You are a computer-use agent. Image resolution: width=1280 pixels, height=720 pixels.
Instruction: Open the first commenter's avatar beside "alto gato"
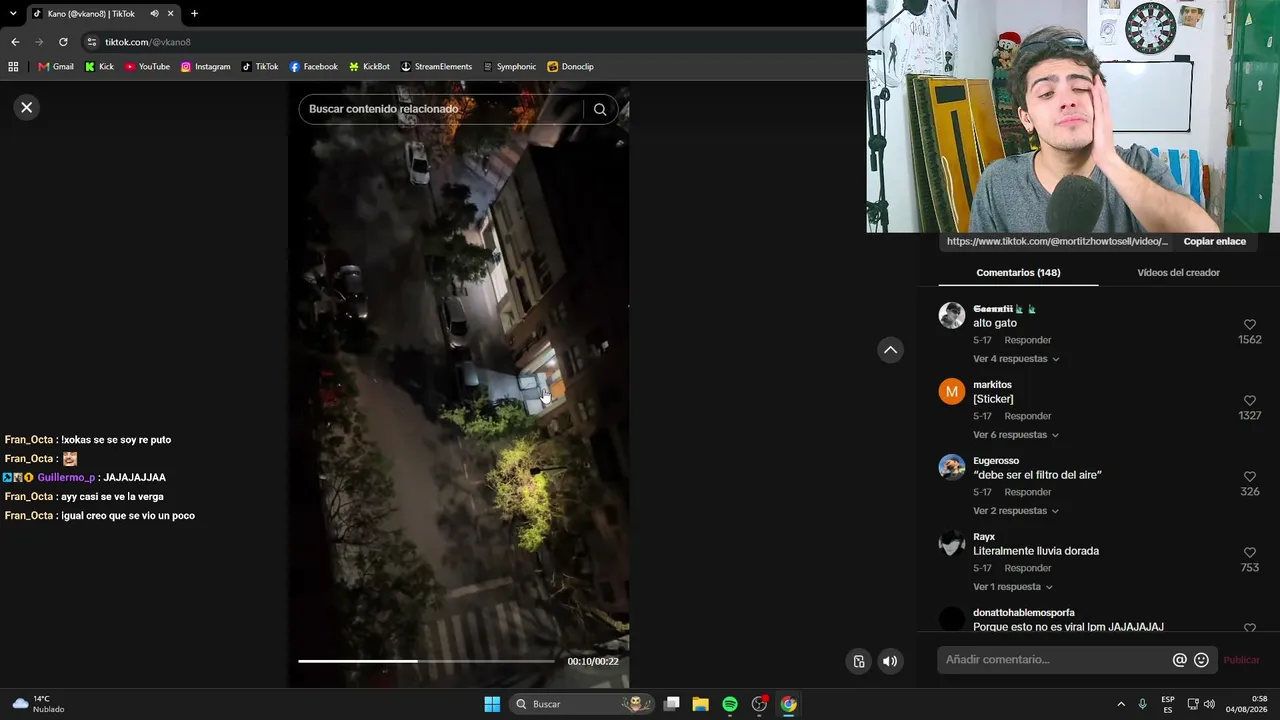952,315
